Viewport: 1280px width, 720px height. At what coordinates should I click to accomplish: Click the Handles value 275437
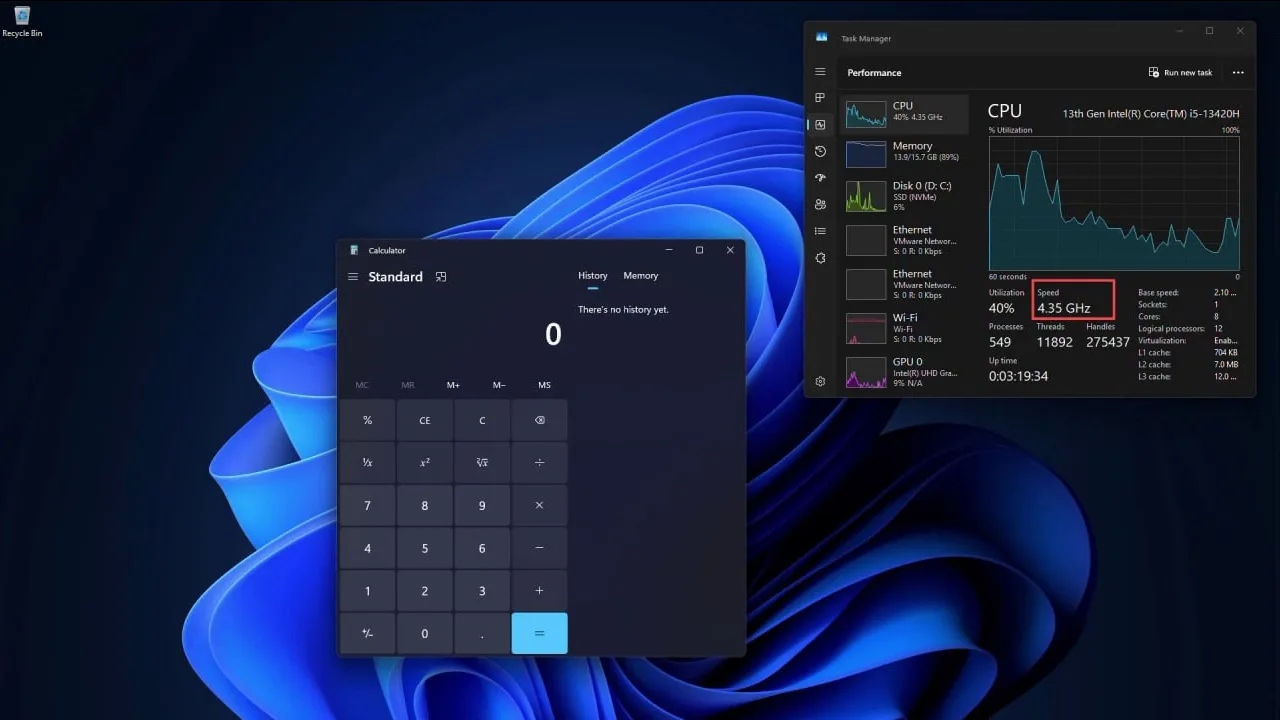(x=1107, y=342)
